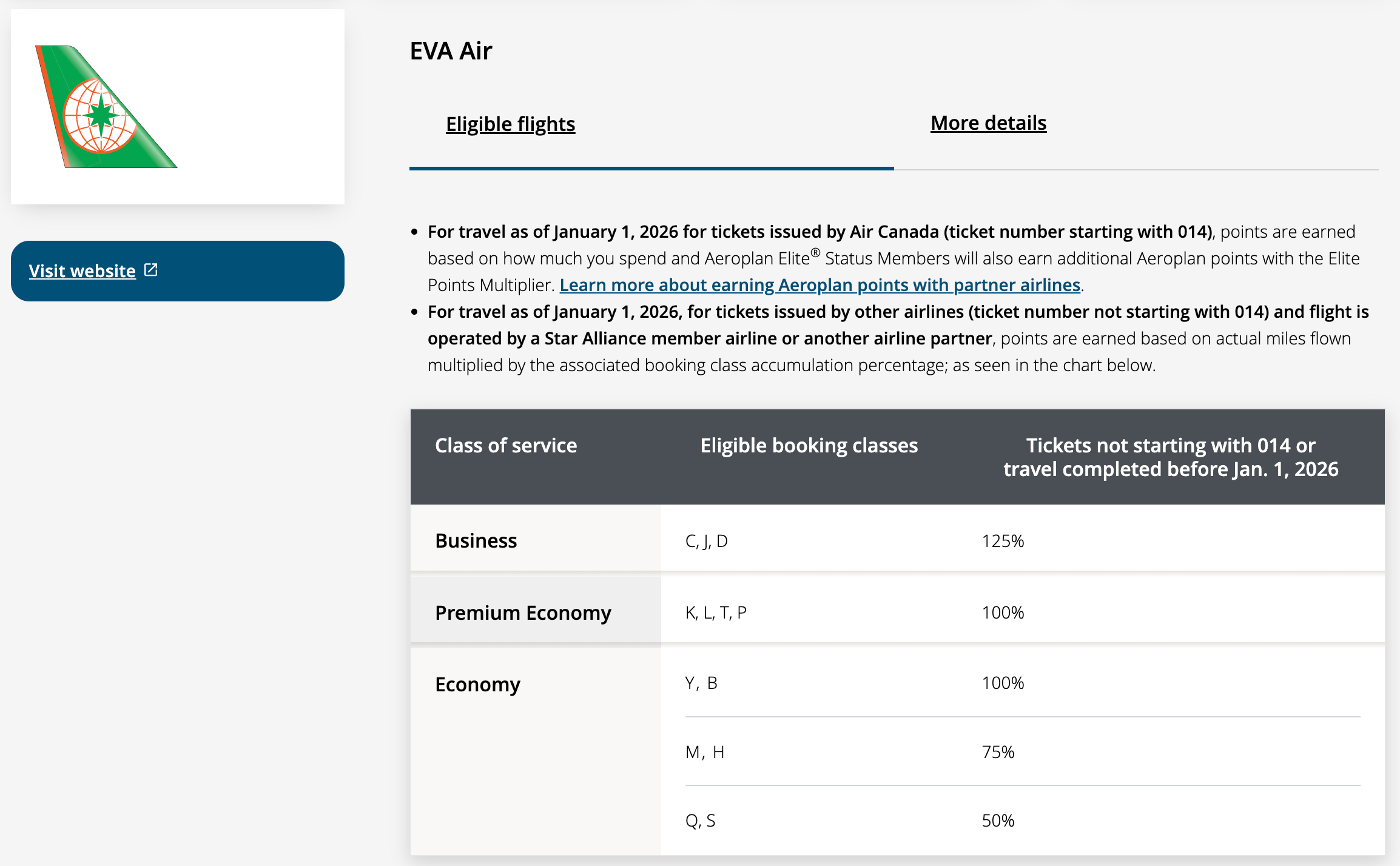Click the Visit website button
This screenshot has height=866, width=1400.
pyautogui.click(x=81, y=270)
